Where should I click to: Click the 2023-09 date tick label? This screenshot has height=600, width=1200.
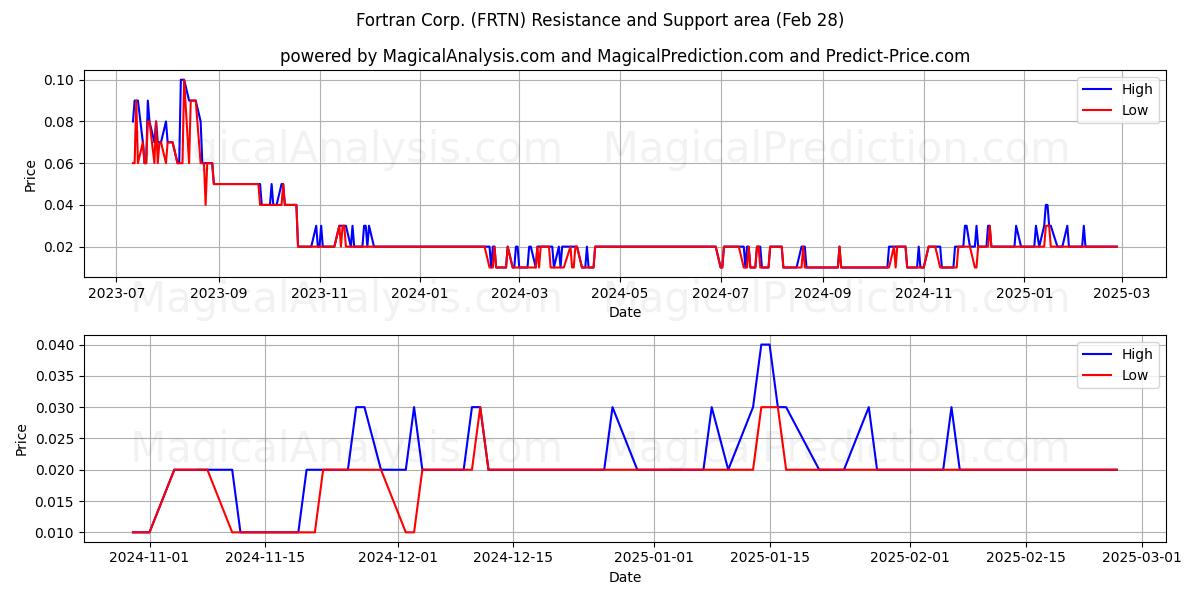pos(218,293)
